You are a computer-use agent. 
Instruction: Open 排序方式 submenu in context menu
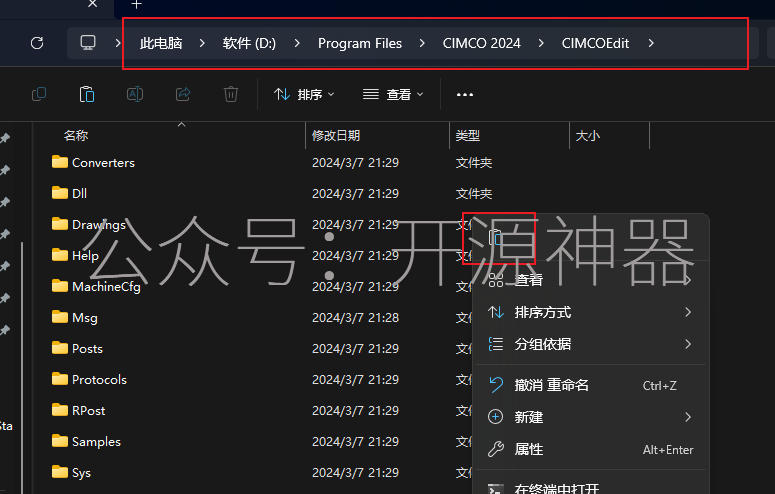(x=590, y=312)
